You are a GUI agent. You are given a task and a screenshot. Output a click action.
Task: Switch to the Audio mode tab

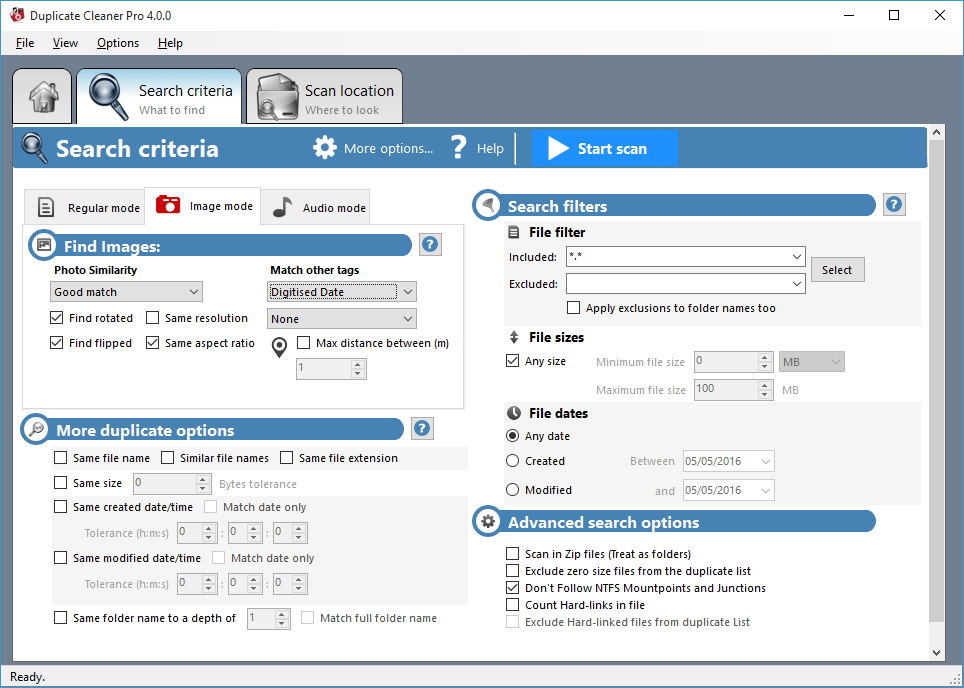pos(315,206)
